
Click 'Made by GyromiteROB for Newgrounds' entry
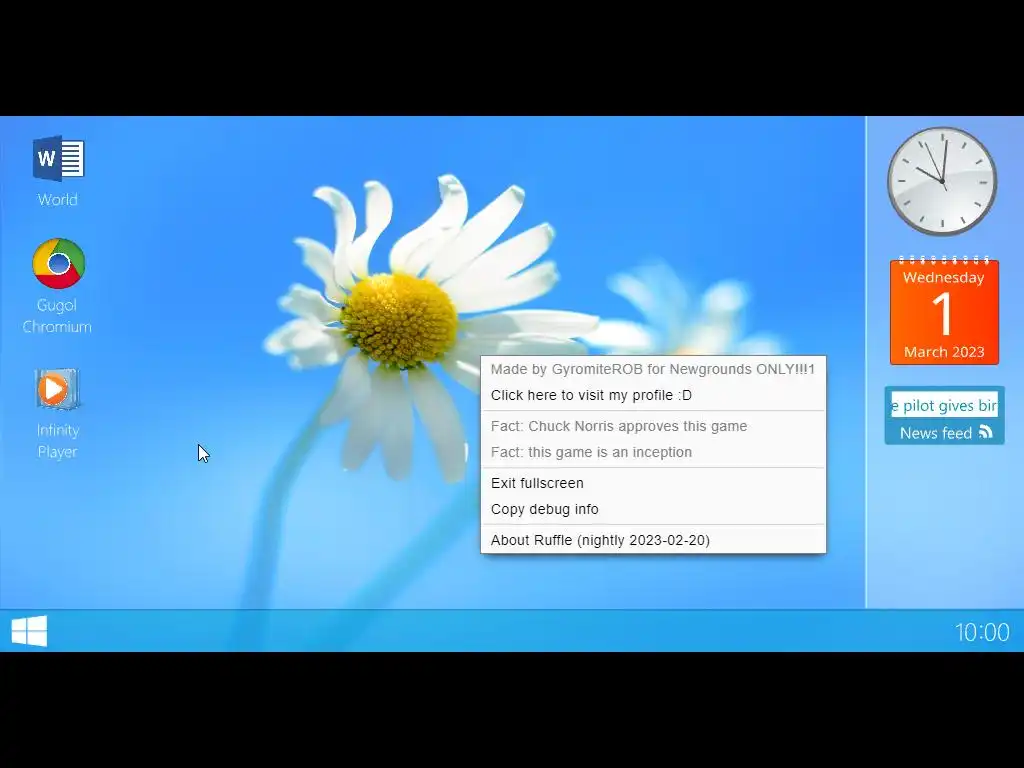click(x=653, y=370)
